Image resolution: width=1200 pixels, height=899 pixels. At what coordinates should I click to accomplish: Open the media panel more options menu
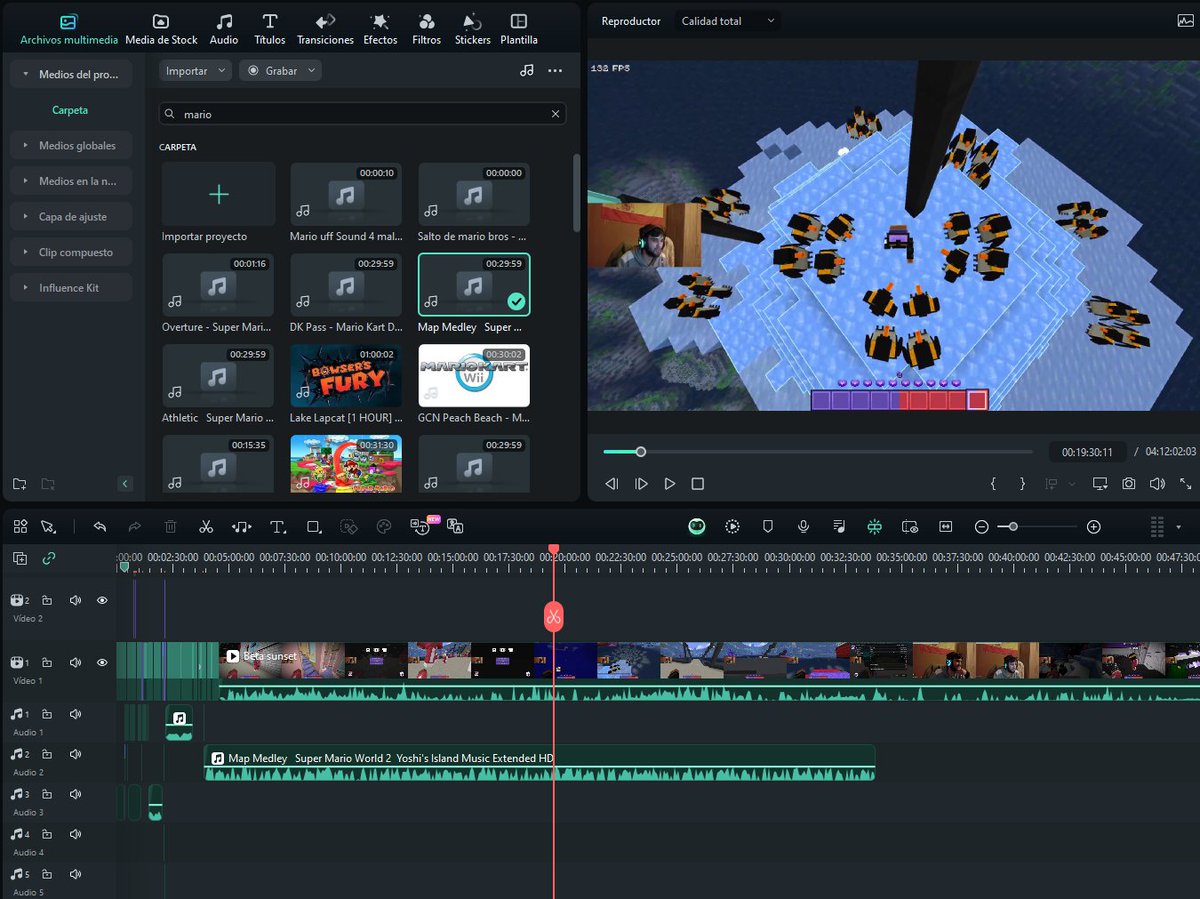[x=555, y=71]
